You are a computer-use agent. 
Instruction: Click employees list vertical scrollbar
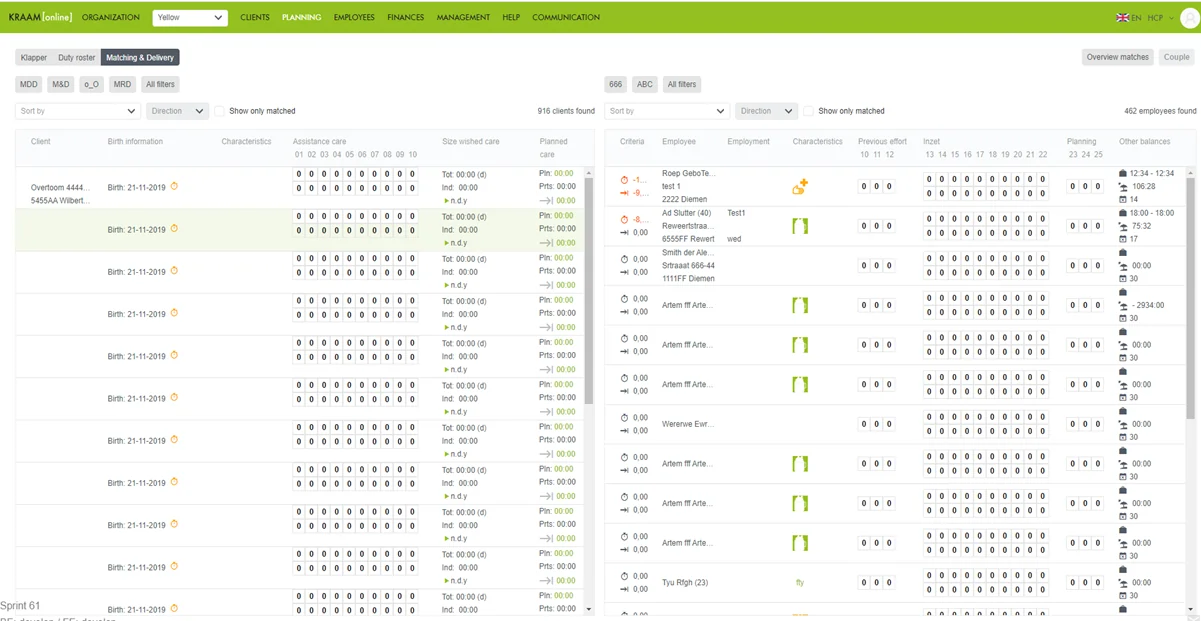1190,300
